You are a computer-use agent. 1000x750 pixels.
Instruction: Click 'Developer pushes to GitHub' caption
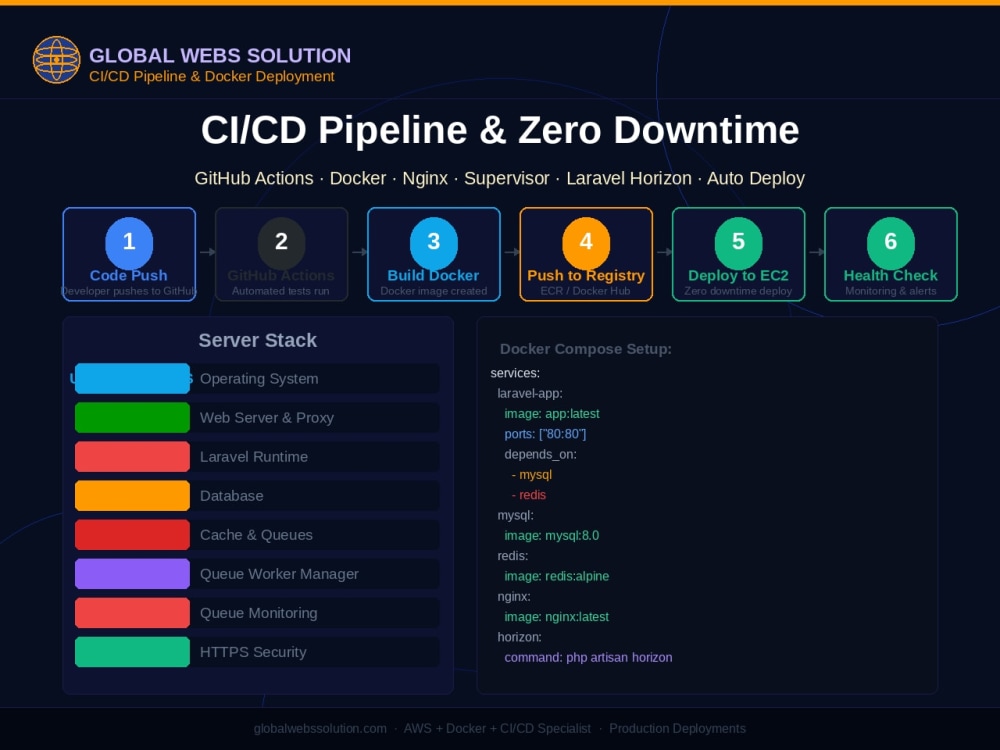tap(129, 291)
